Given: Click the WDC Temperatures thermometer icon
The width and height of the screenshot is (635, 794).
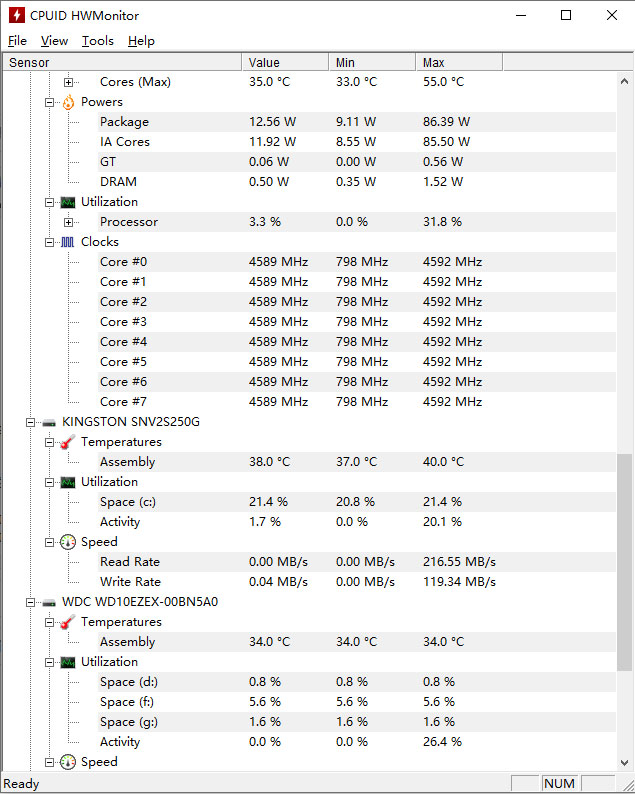Looking at the screenshot, I should [68, 622].
